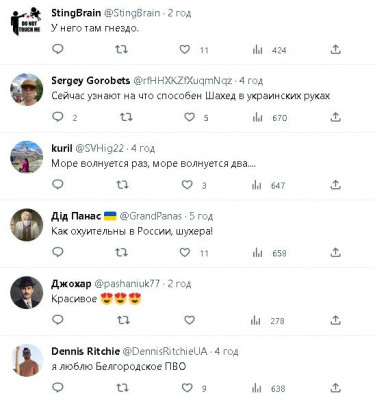Open Dennis Ritchie's avatar
This screenshot has height=400, width=375.
click(x=27, y=360)
